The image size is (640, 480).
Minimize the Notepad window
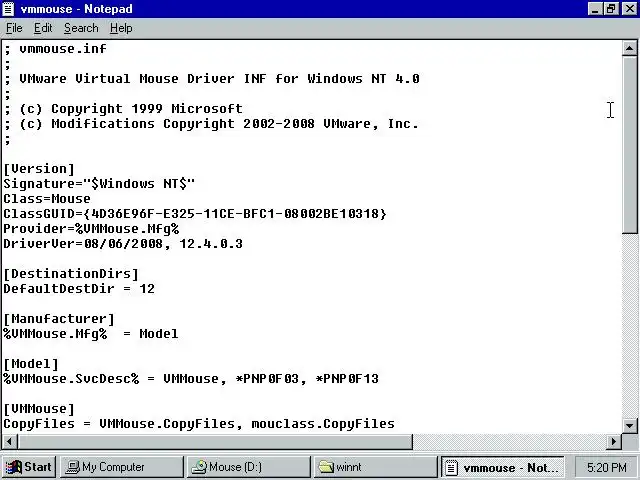(595, 9)
